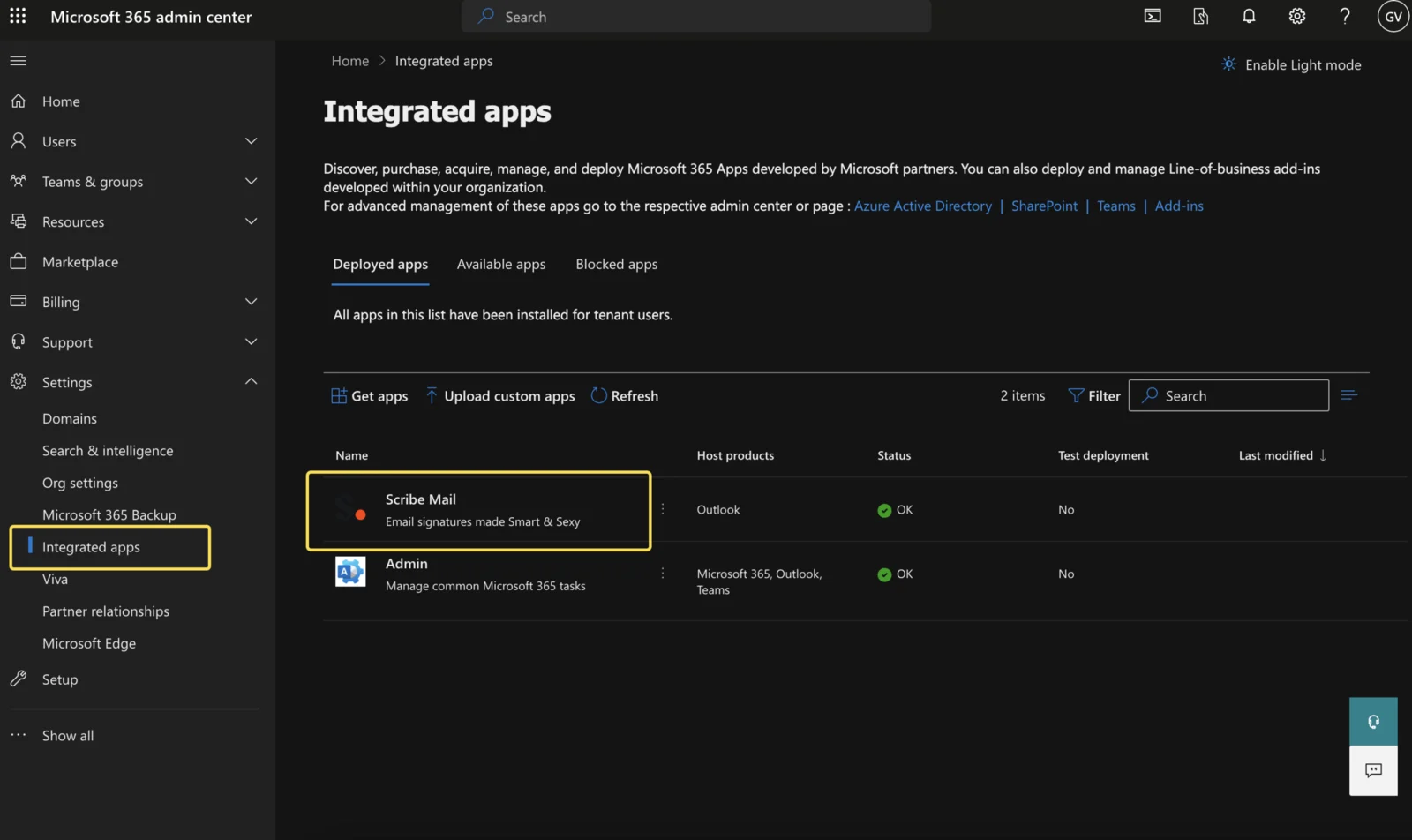Switch to Blocked apps tab
The image size is (1412, 840).
tap(617, 265)
